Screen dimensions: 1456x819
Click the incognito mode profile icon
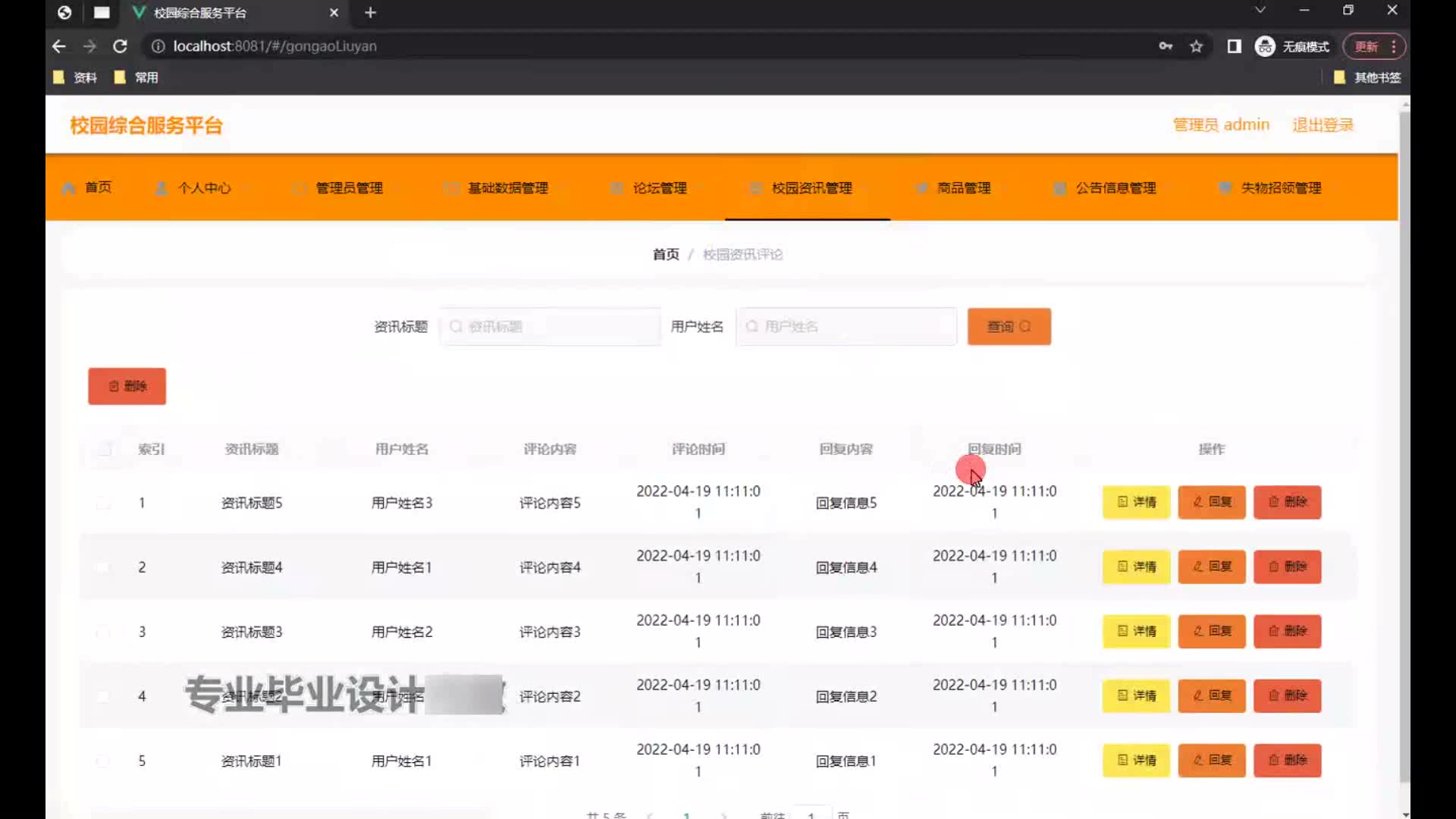coord(1265,46)
